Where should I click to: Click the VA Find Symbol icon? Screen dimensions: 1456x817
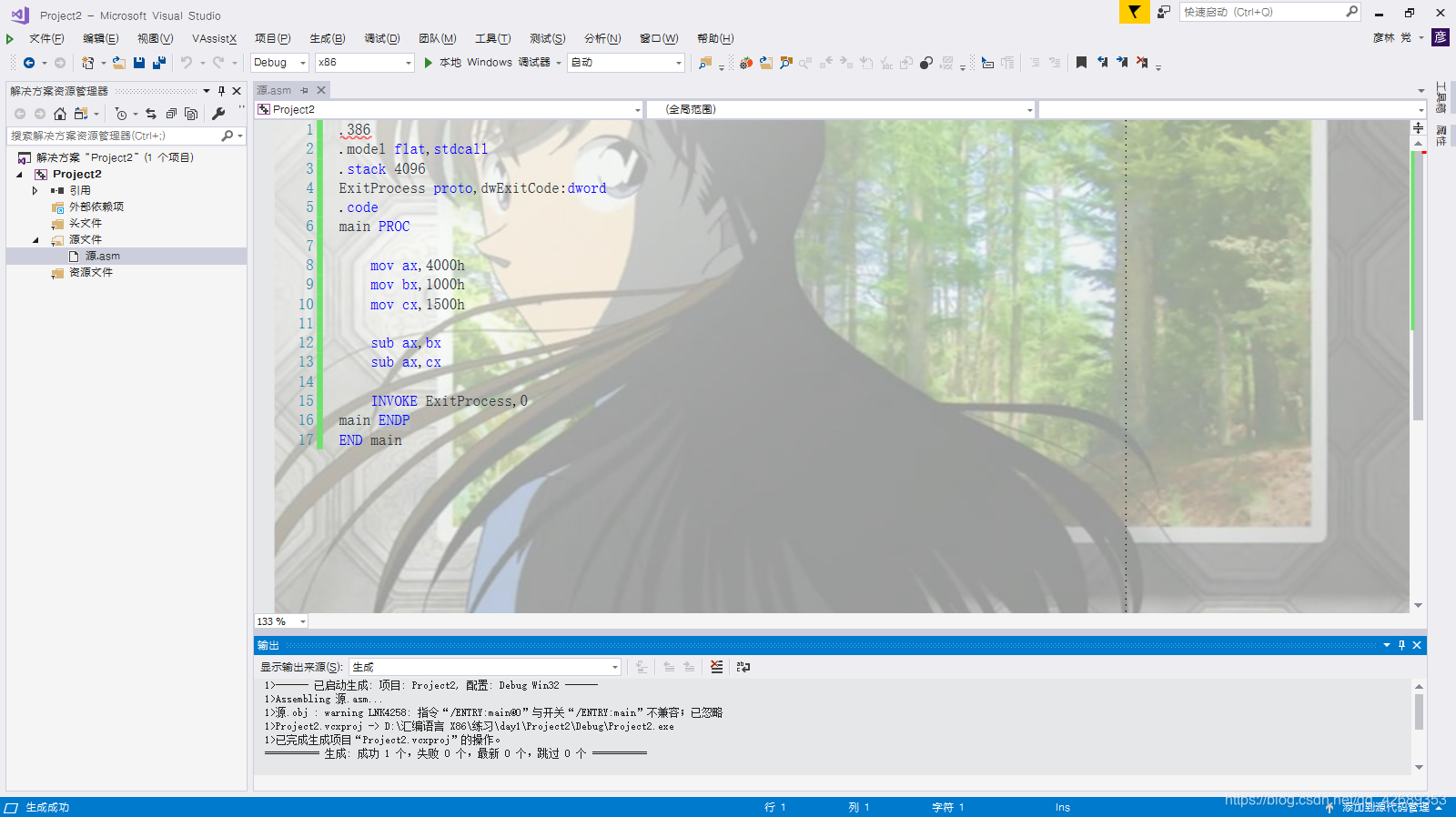[x=786, y=63]
